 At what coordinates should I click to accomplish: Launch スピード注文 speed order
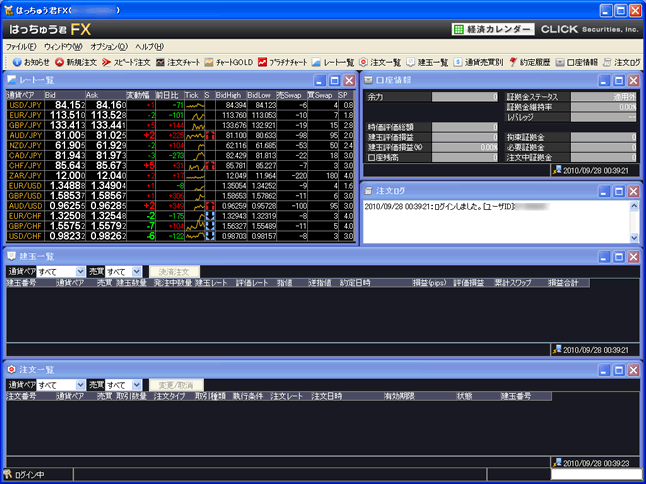click(126, 62)
